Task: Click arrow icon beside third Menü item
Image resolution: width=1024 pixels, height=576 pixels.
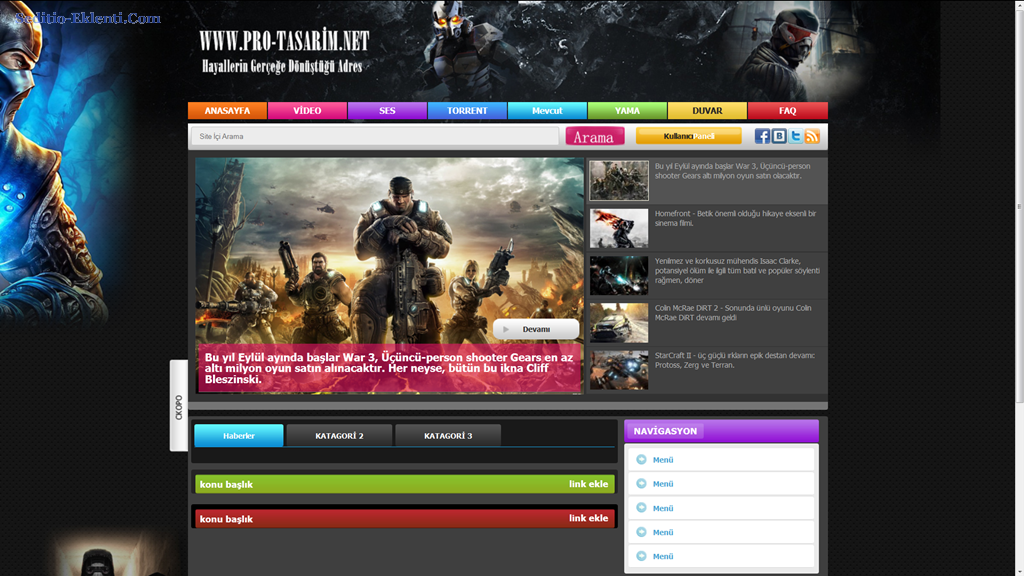Action: coord(641,508)
